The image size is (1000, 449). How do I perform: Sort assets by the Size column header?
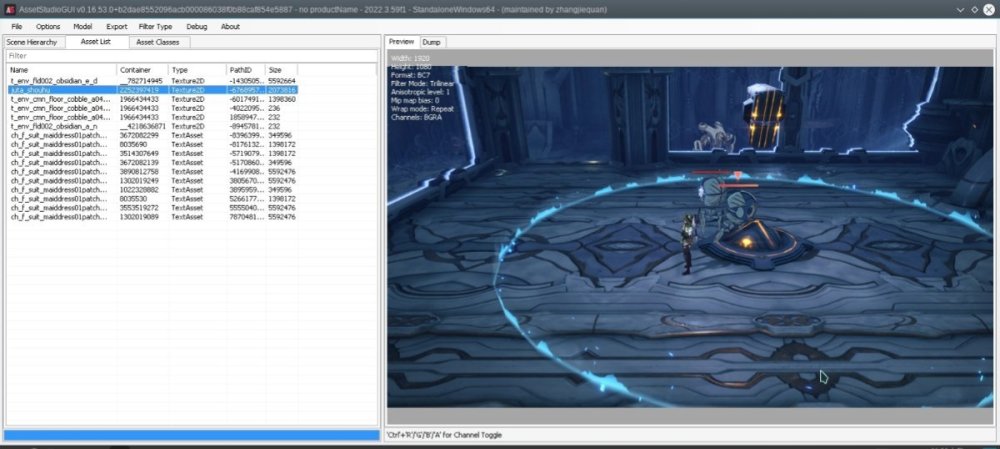[280, 70]
